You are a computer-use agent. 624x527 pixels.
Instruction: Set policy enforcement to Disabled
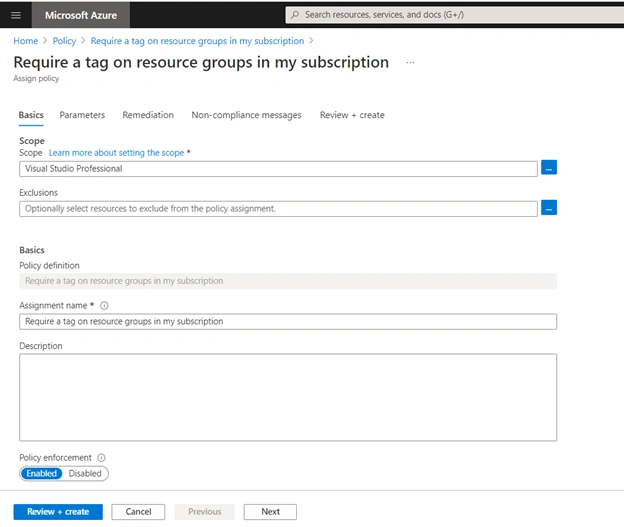click(x=85, y=474)
